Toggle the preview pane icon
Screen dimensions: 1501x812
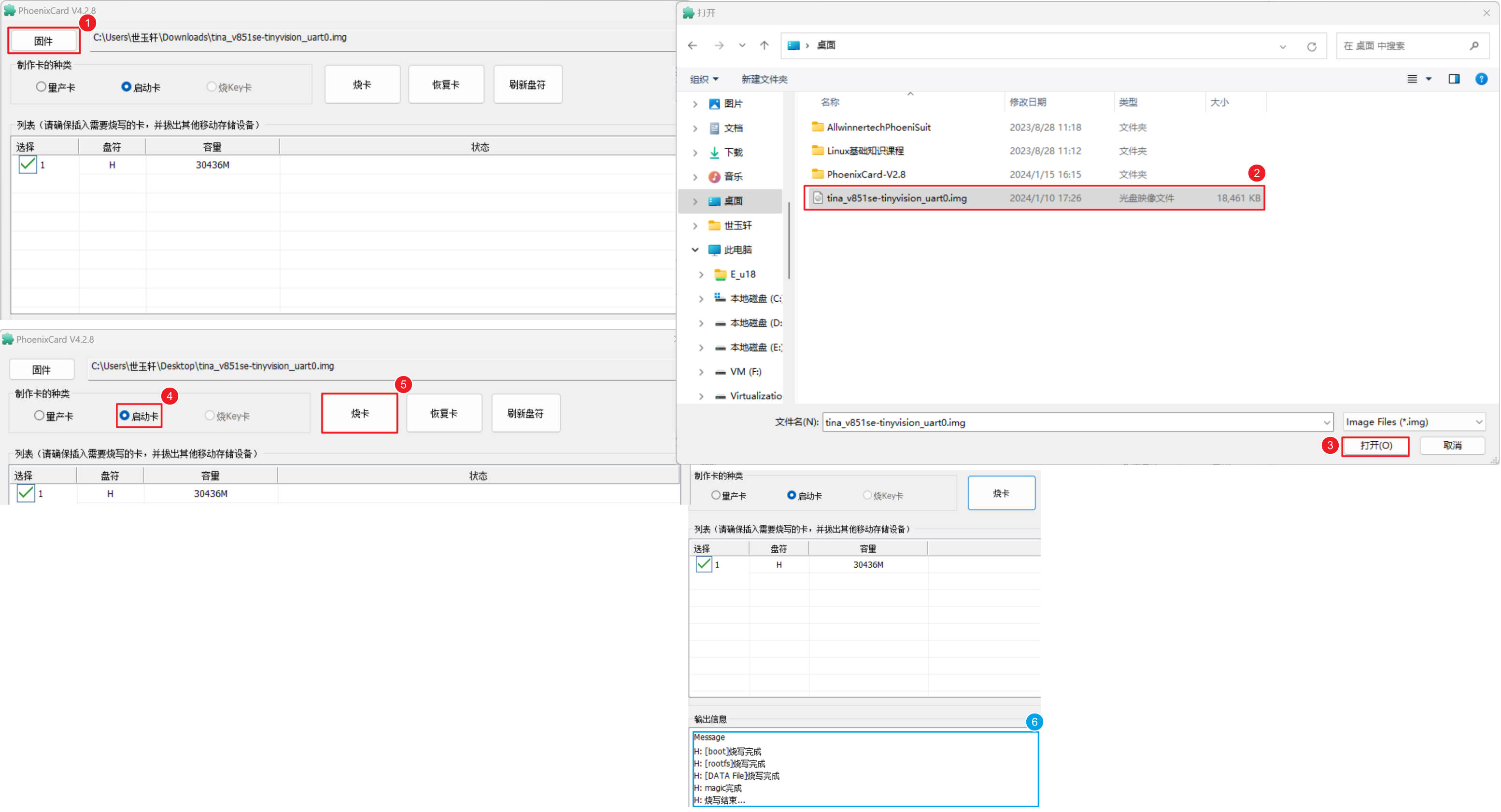tap(1454, 79)
